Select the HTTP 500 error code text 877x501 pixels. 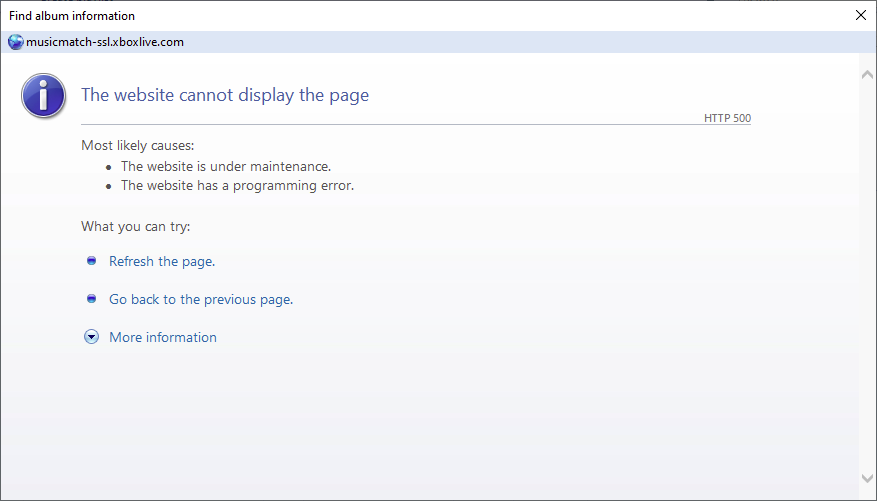727,118
